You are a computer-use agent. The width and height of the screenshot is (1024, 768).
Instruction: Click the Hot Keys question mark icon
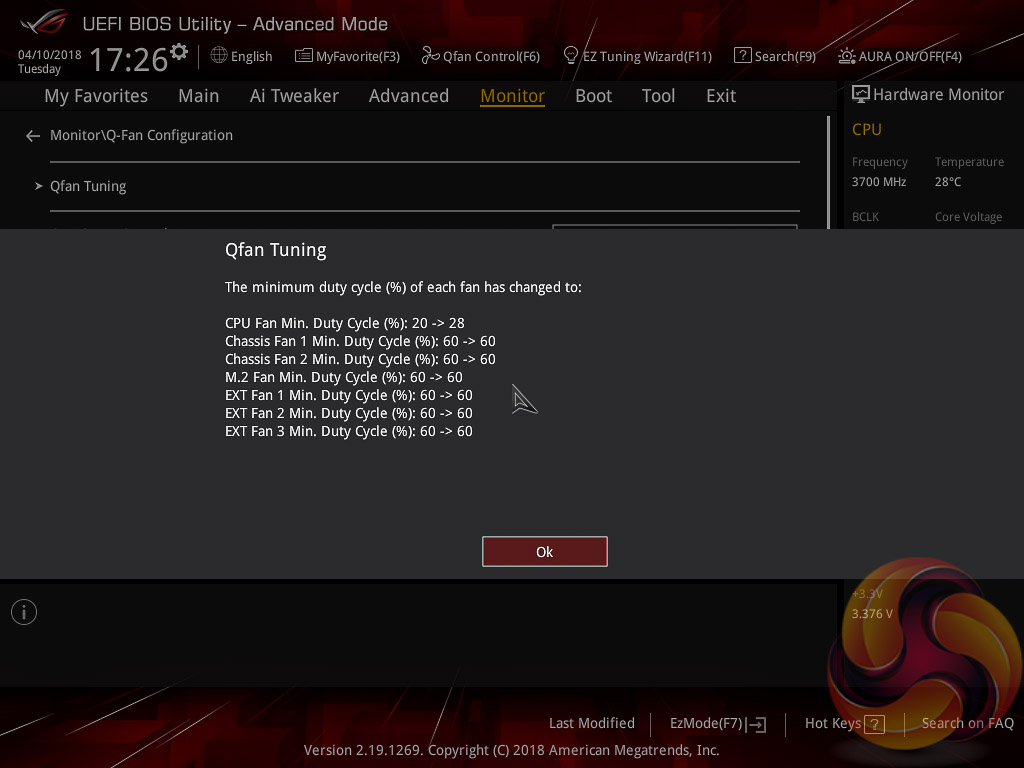874,724
